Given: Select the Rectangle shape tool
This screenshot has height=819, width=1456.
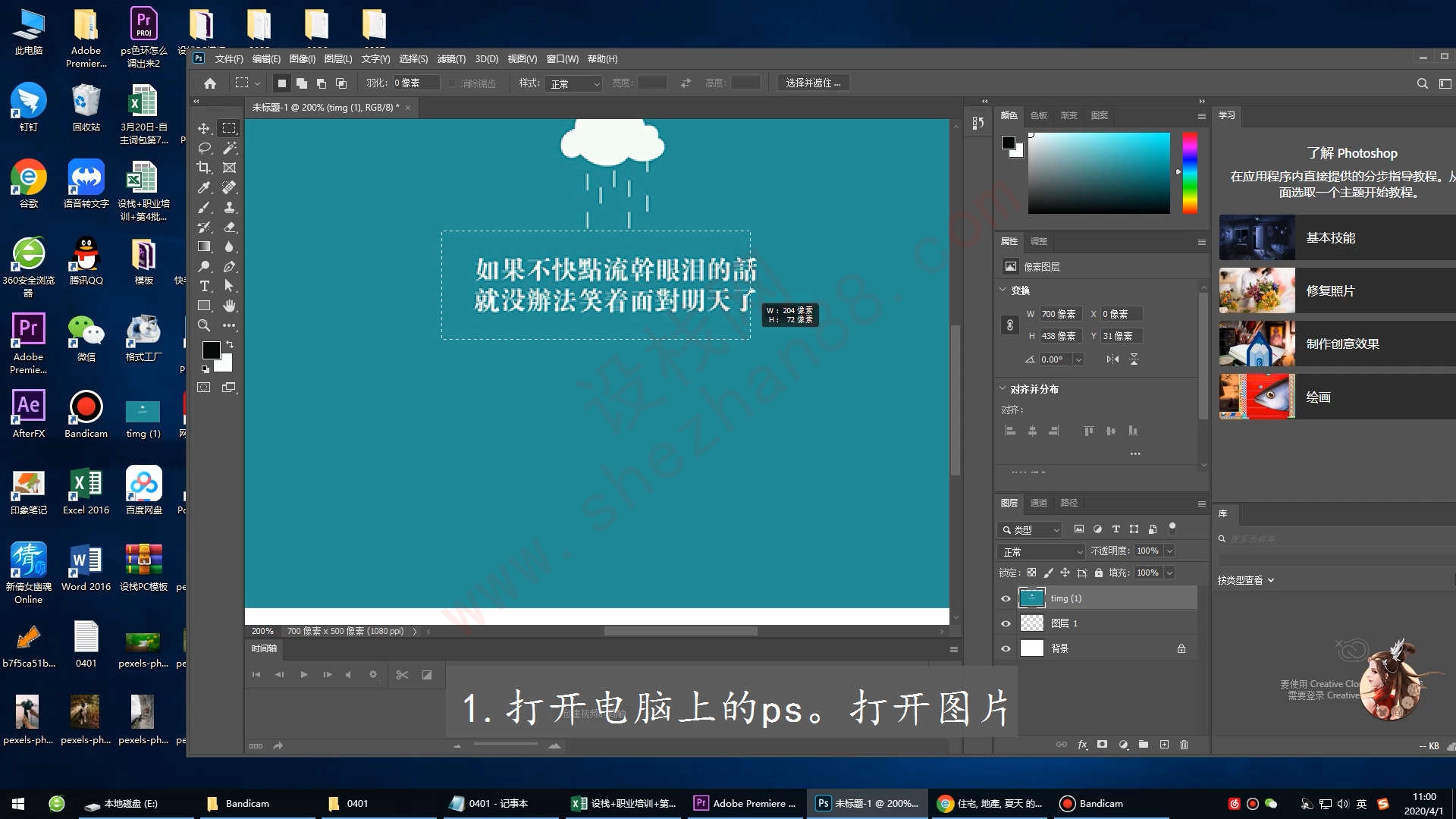Looking at the screenshot, I should tap(204, 306).
